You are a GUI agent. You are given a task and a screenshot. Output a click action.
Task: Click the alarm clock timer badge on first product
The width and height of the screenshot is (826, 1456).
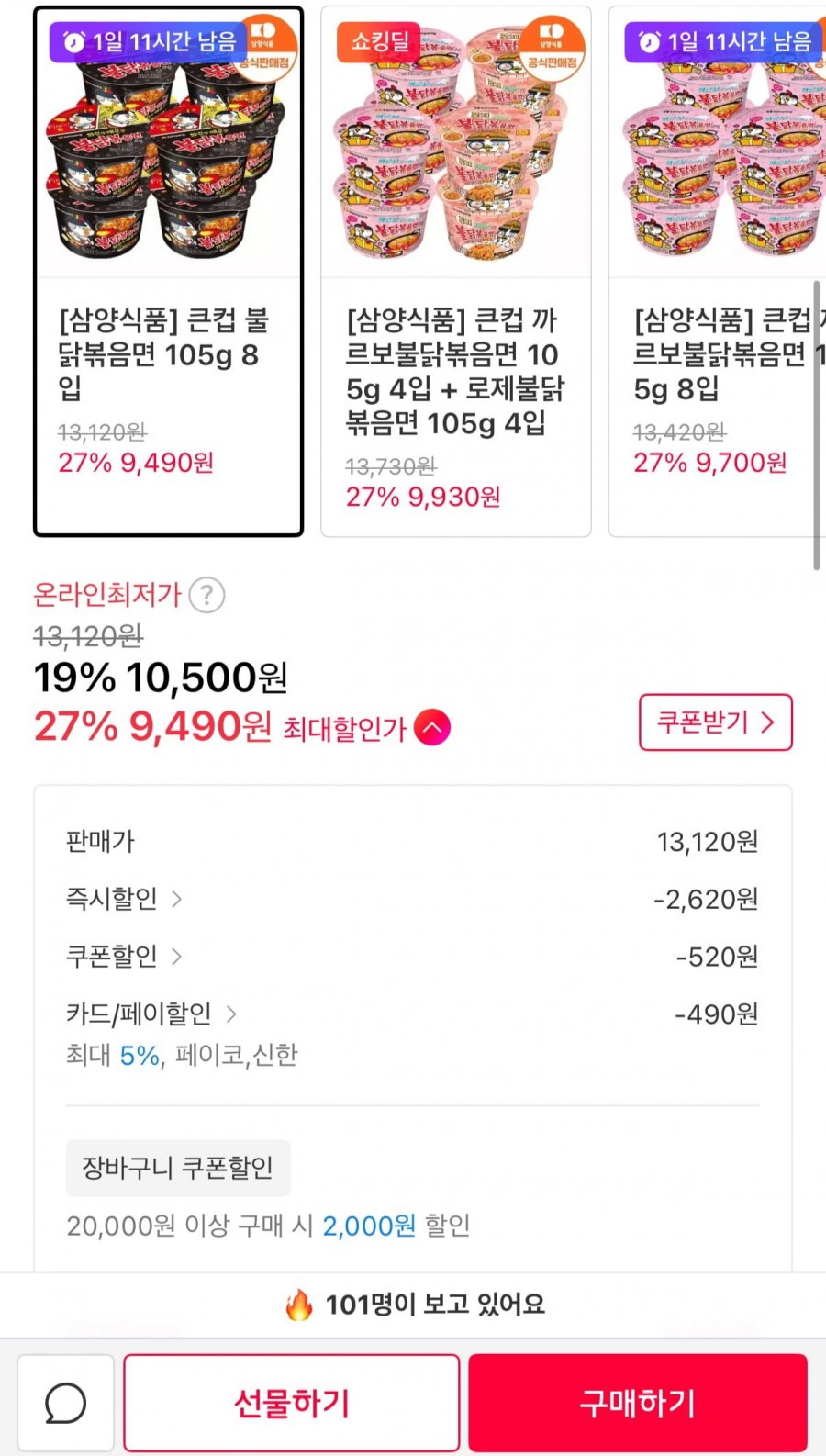[149, 41]
